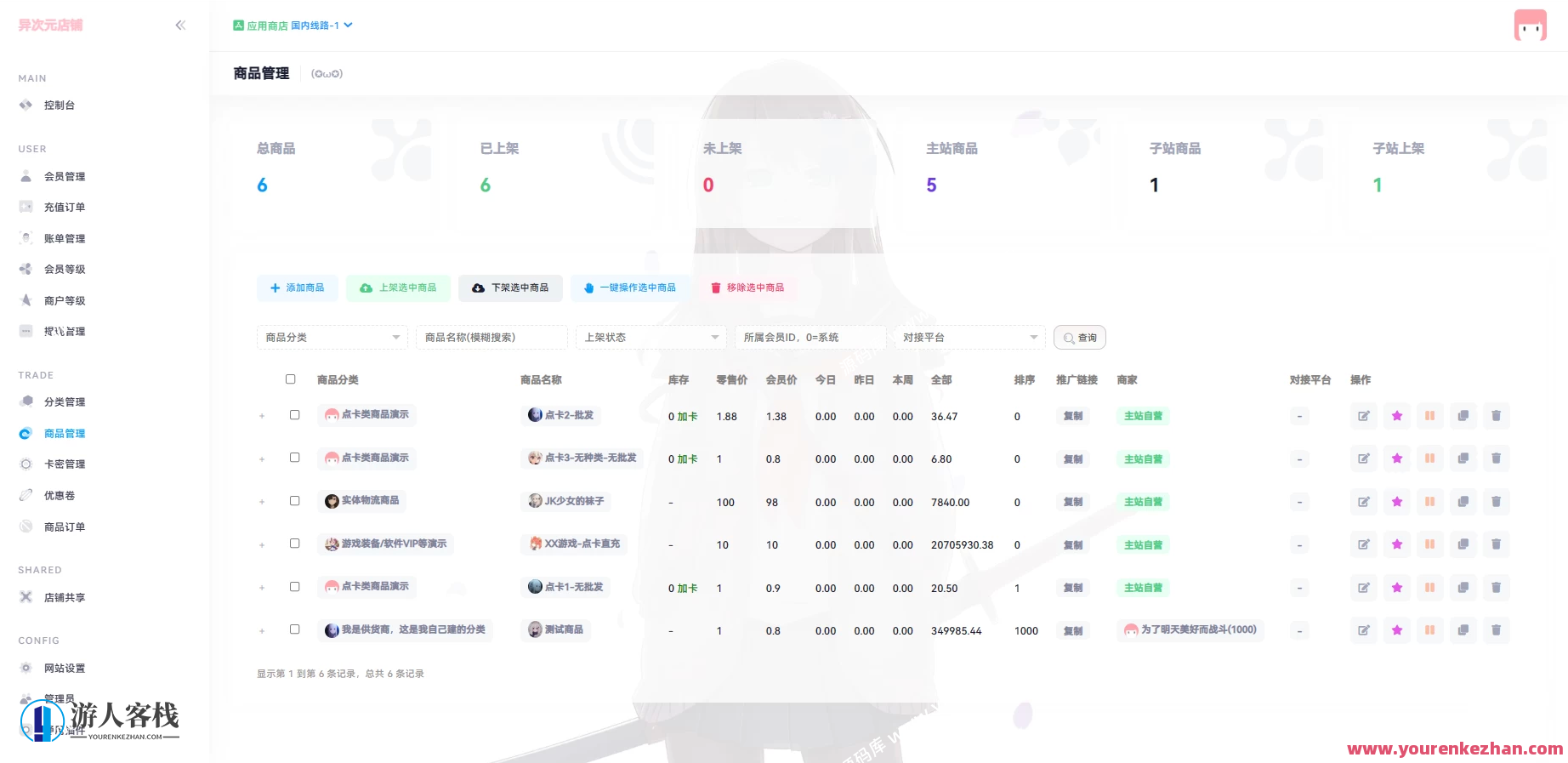1568x763 pixels.
Task: Click 下架选中商品 button
Action: 510,288
